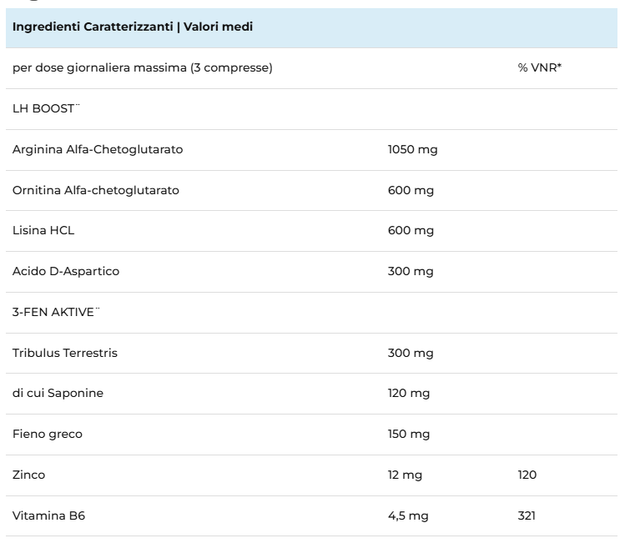Click the Zinco ingredient name
The height and width of the screenshot is (542, 640).
pyautogui.click(x=29, y=475)
